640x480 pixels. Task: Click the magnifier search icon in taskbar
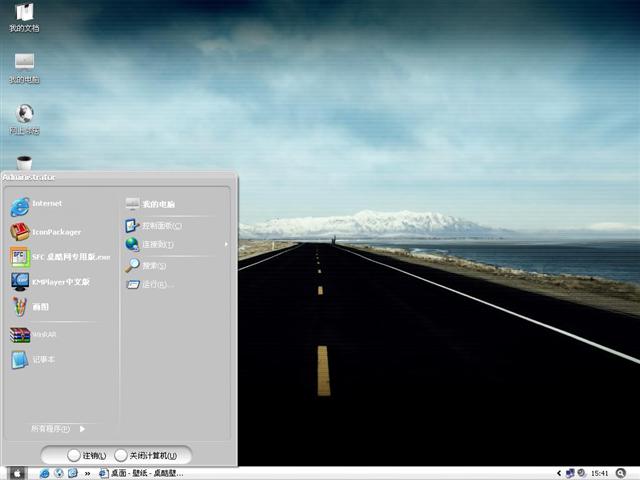621,473
